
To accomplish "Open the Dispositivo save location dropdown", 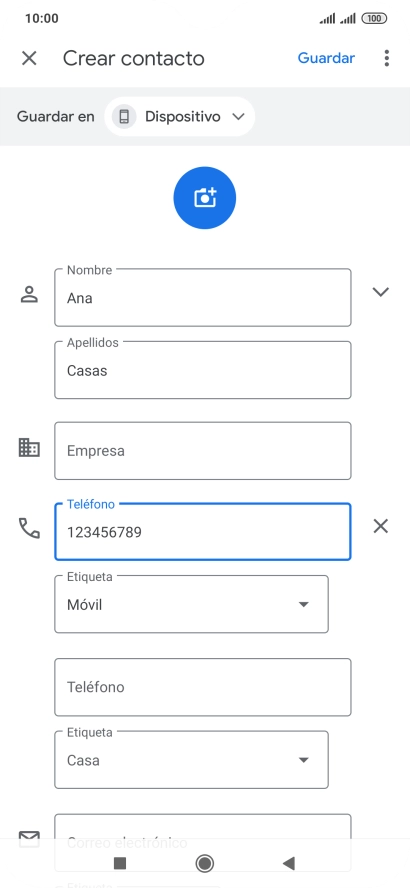I will 180,117.
